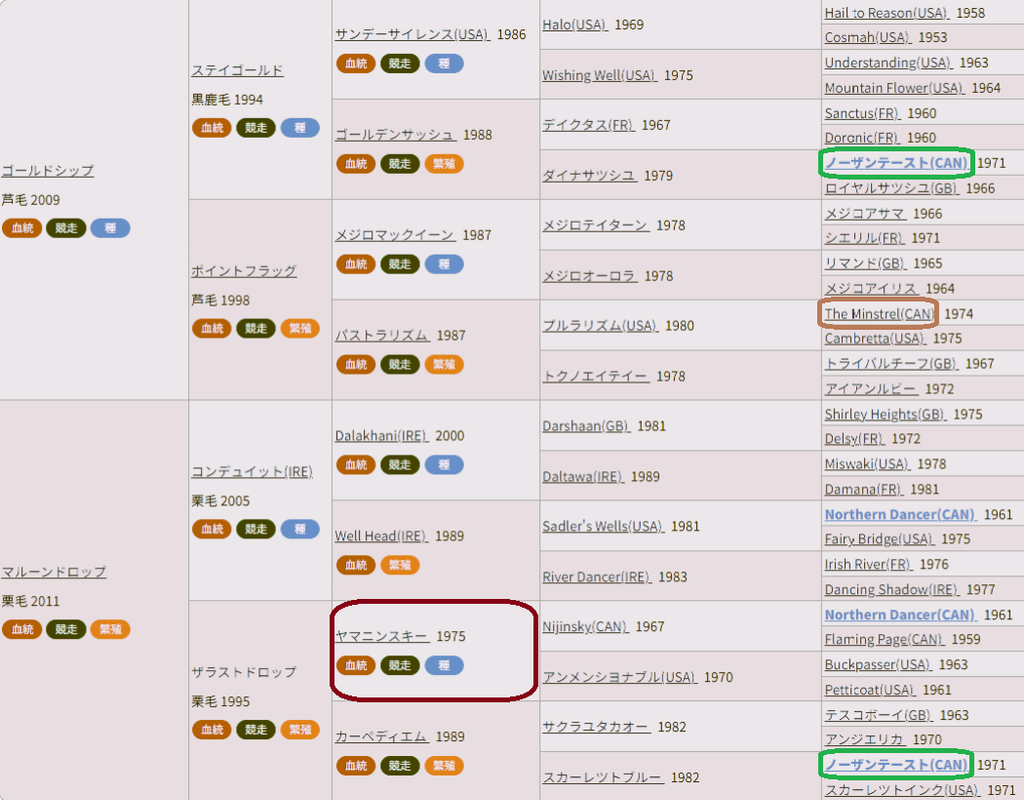Open the ポイントフラッグ link

(x=244, y=271)
